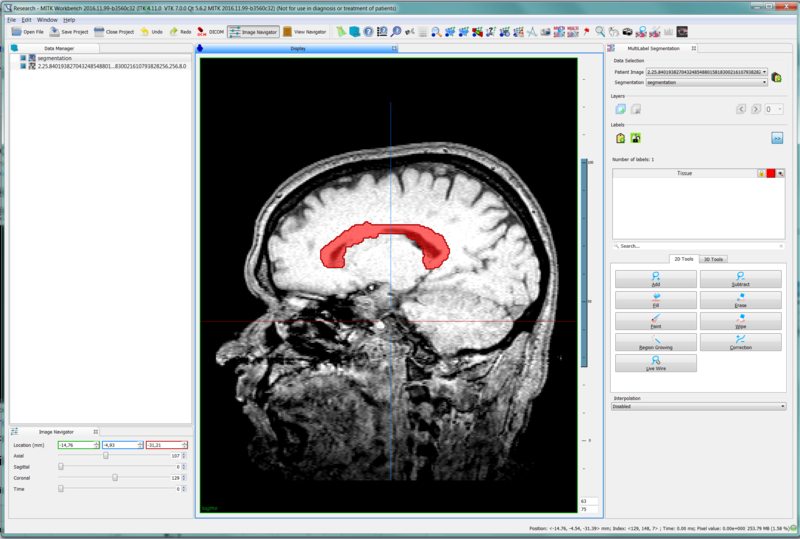Open the Segmentation selection dropdown
800x539 pixels.
[706, 83]
